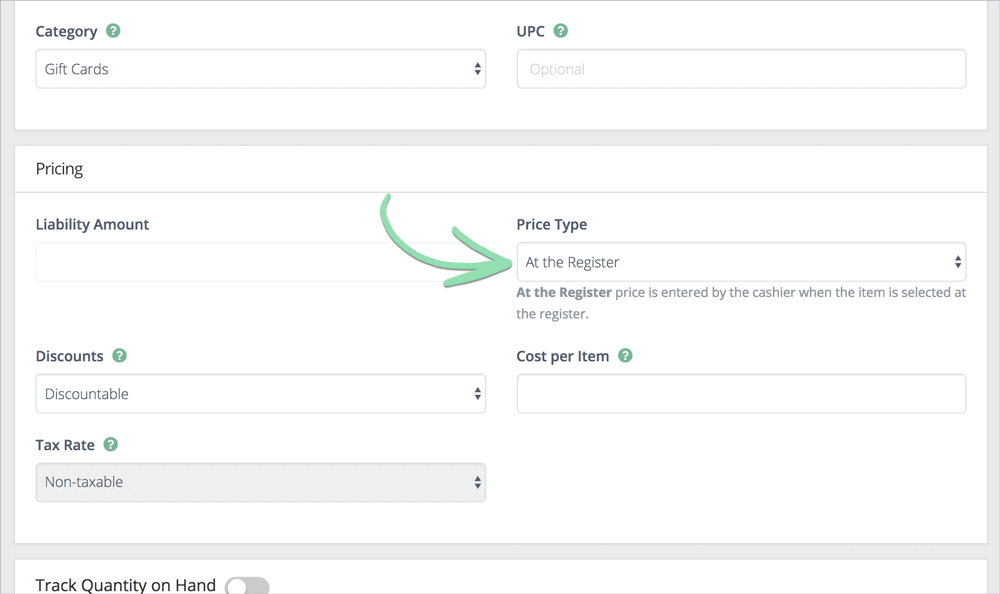Click the Category label text
Screen dimensions: 1000x594
(x=66, y=31)
